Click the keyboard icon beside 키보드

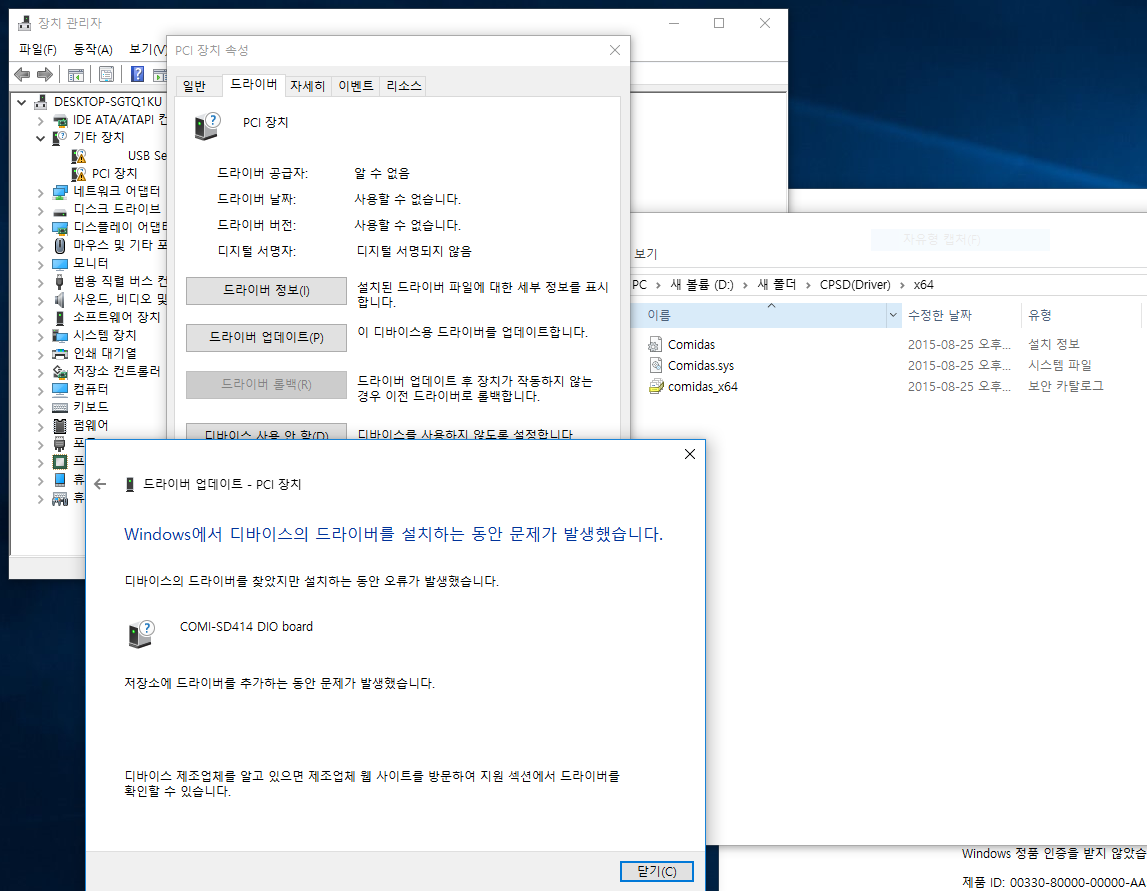pyautogui.click(x=60, y=407)
